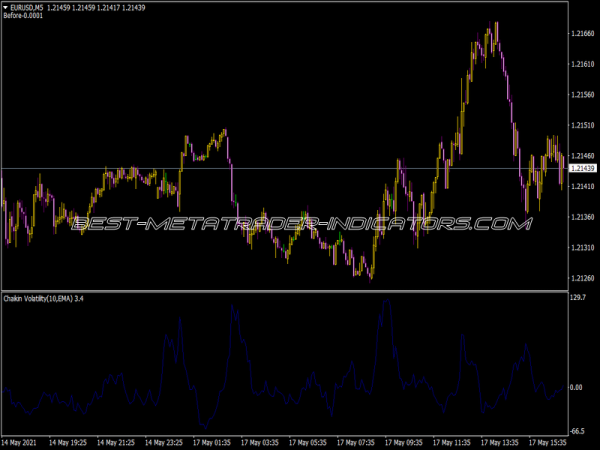Screen dimensions: 600x450
Task: Select the Chaikin Volatility(10,EMA) indicator label
Action: 40,298
